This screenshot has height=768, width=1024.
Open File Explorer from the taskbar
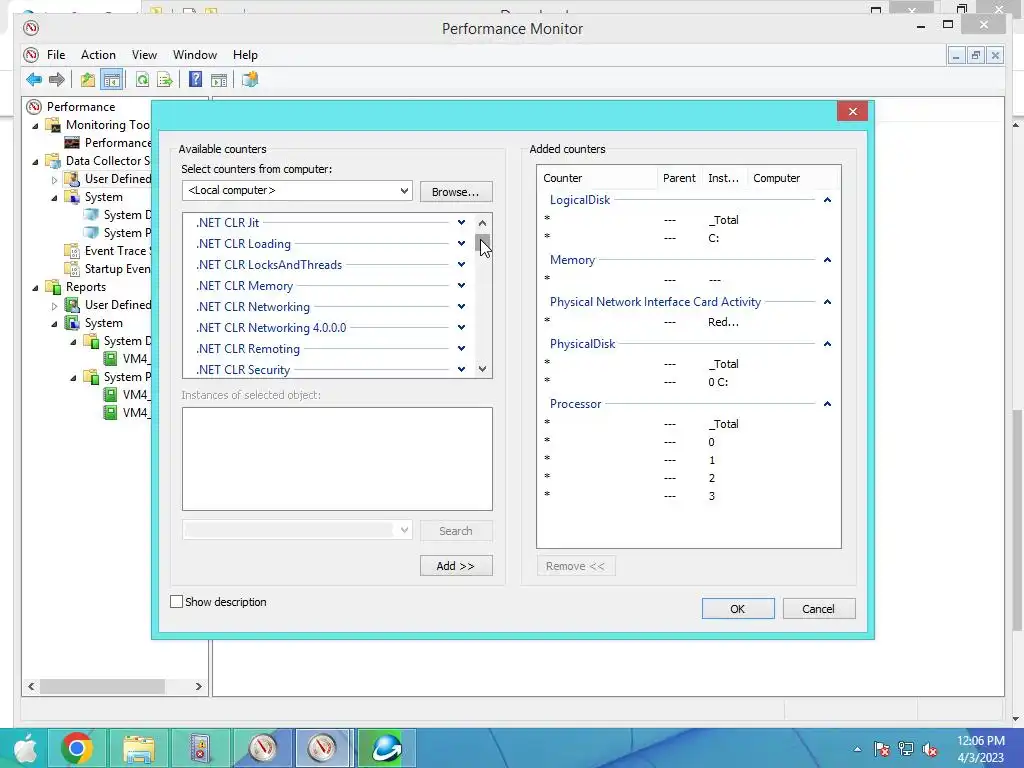(138, 748)
